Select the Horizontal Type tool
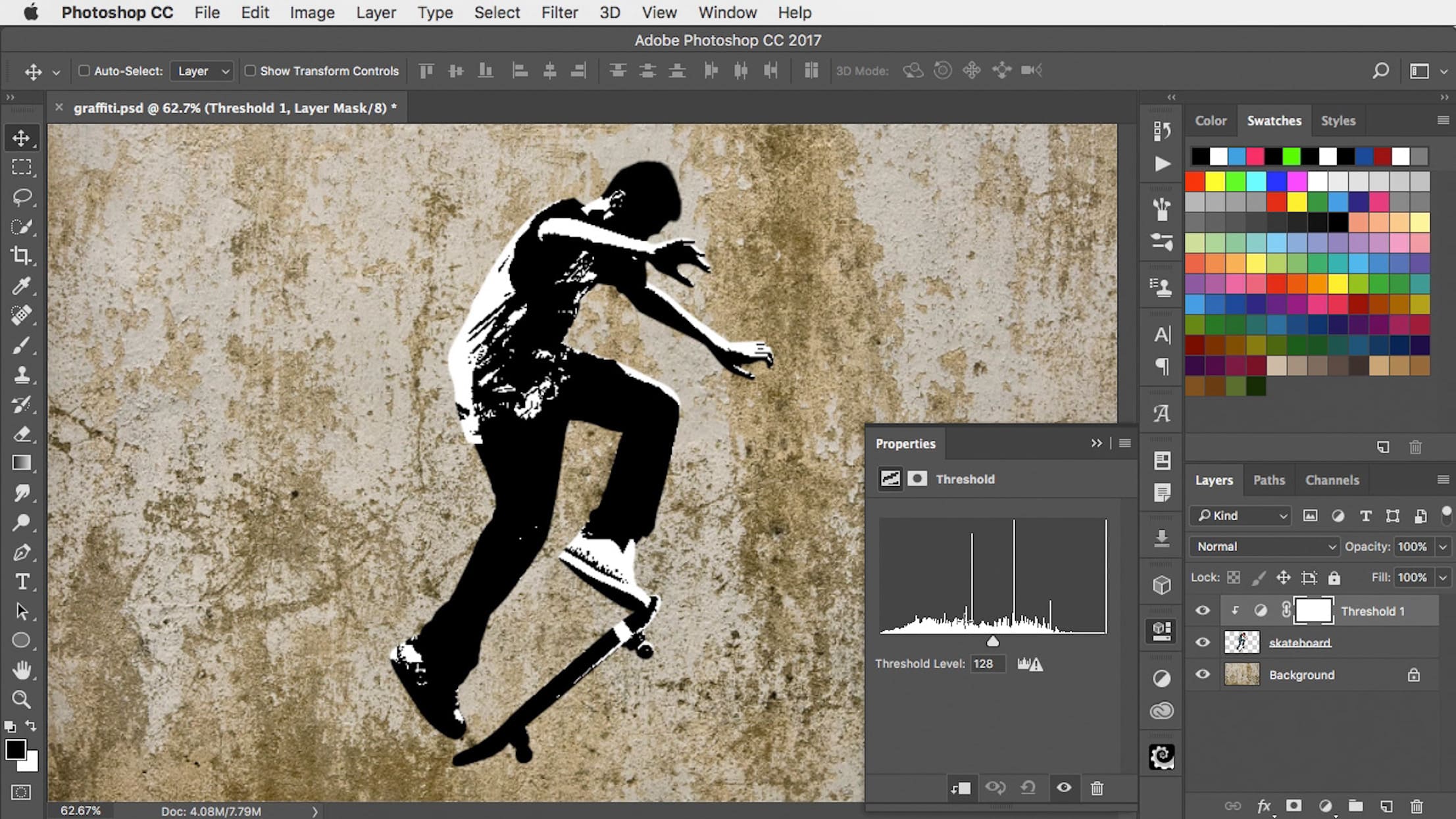Screen dimensions: 1456x819 point(22,581)
